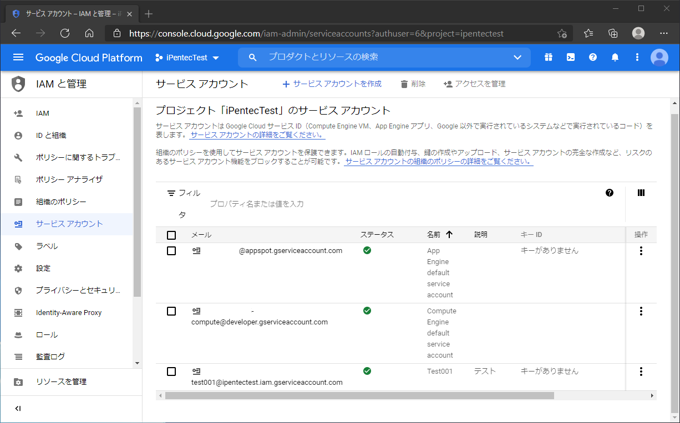Click the wrench policy troubleshooter icon
Image resolution: width=680 pixels, height=423 pixels.
point(18,157)
